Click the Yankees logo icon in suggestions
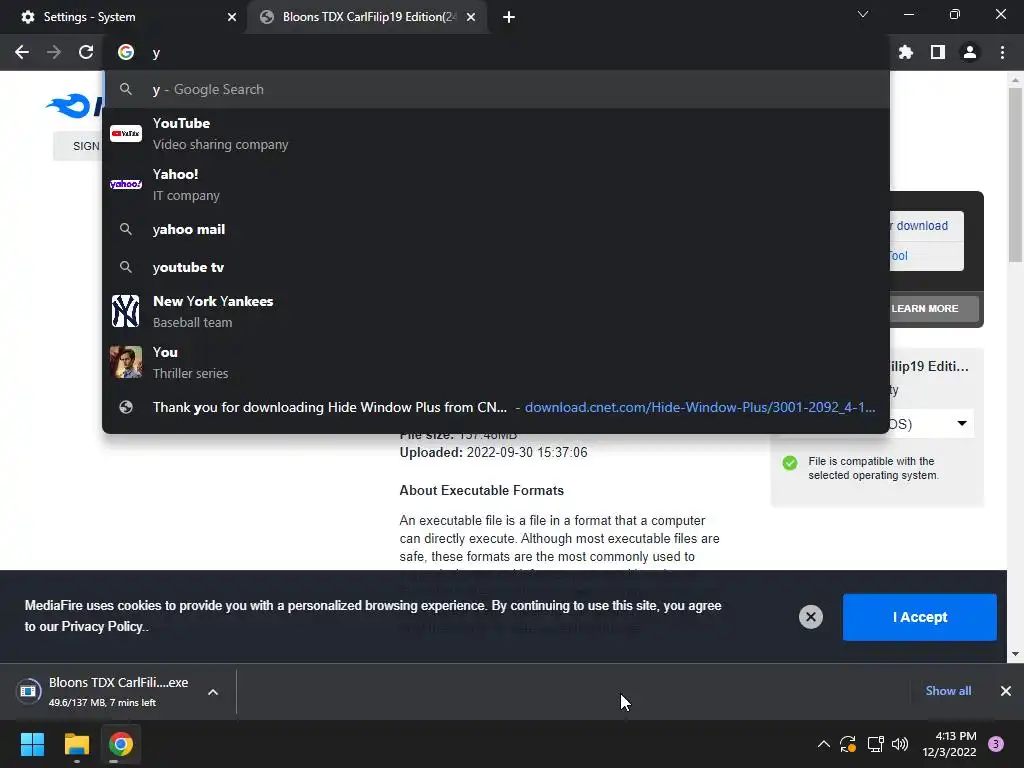This screenshot has height=768, width=1024. click(125, 311)
